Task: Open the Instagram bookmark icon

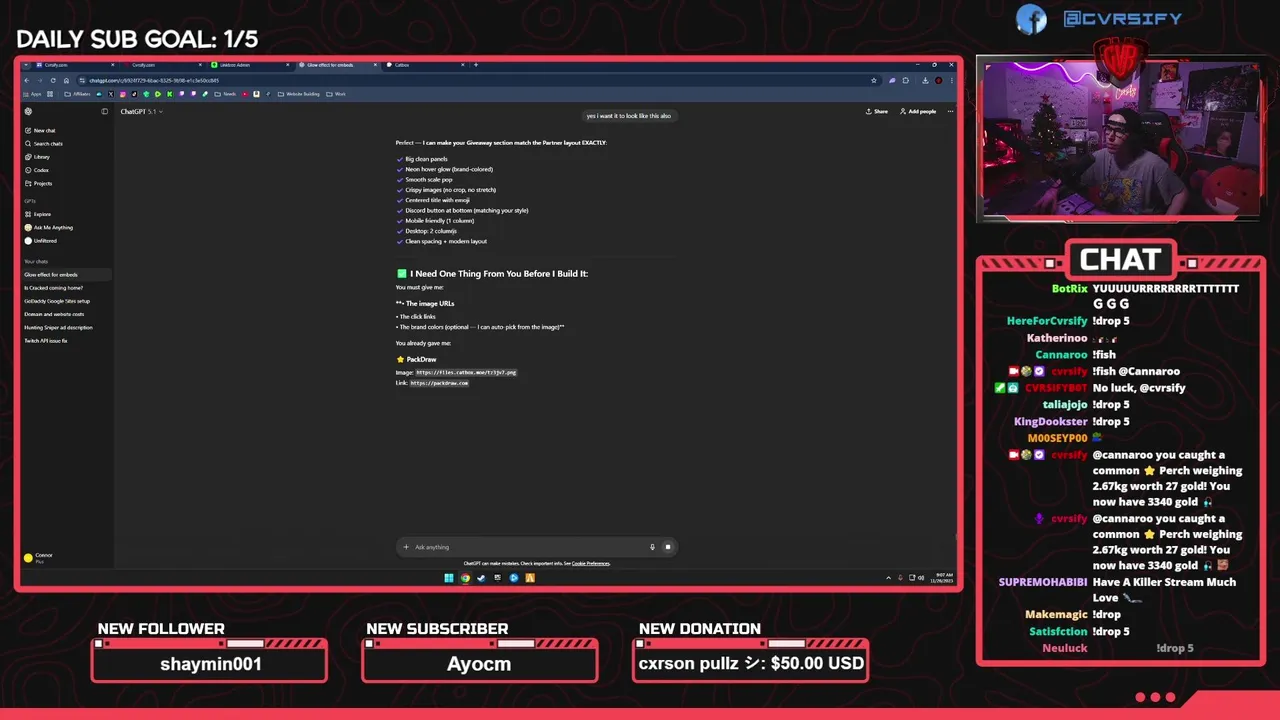Action: (123, 94)
